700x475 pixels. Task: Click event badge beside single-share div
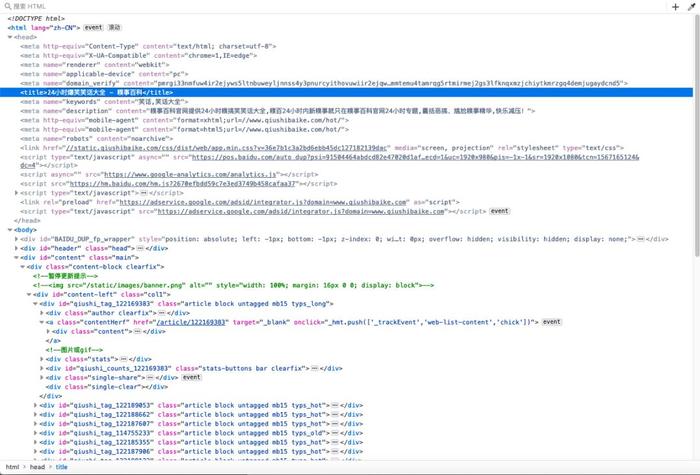pos(192,377)
